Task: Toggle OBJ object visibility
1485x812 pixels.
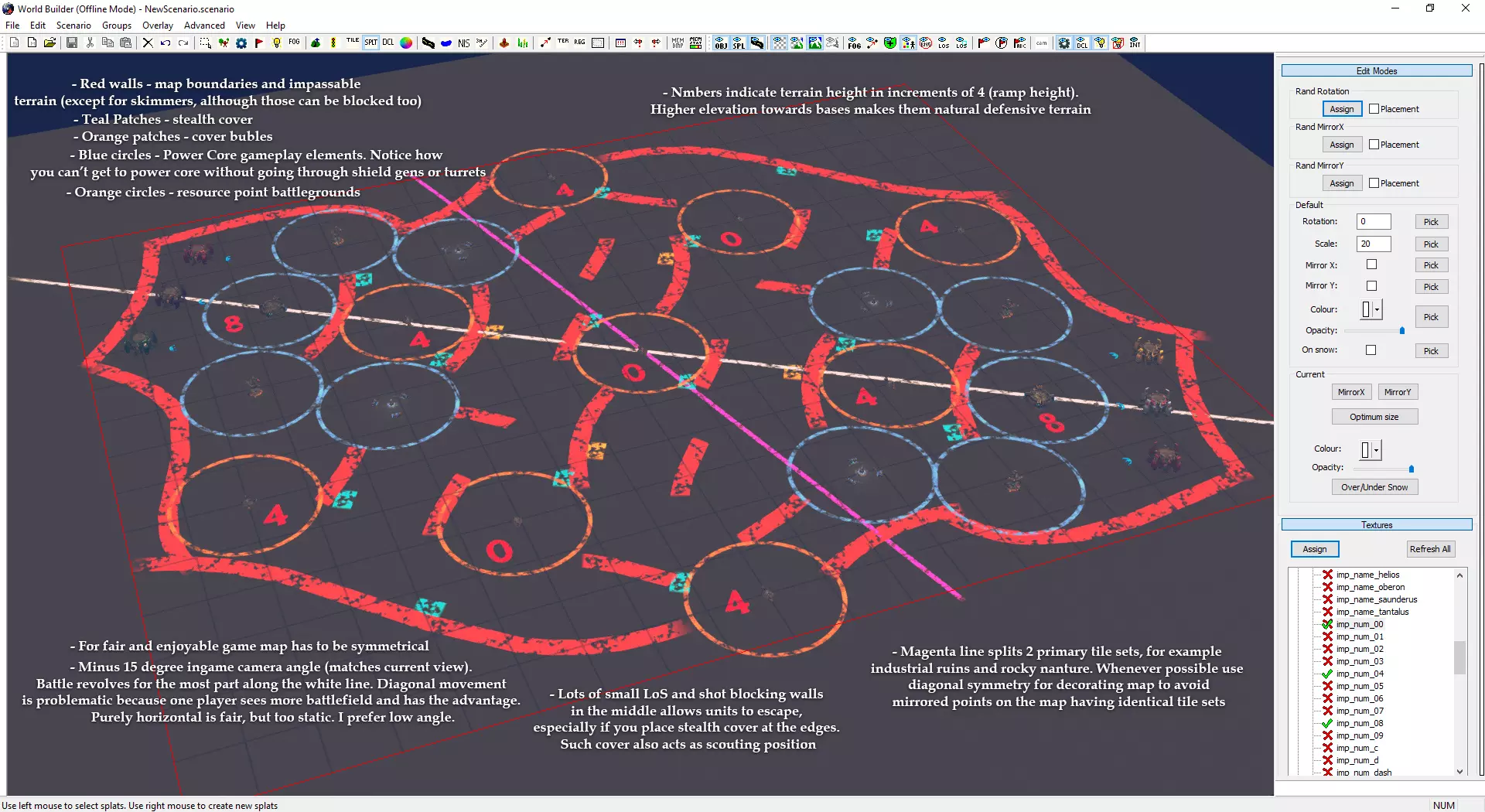Action: (721, 43)
